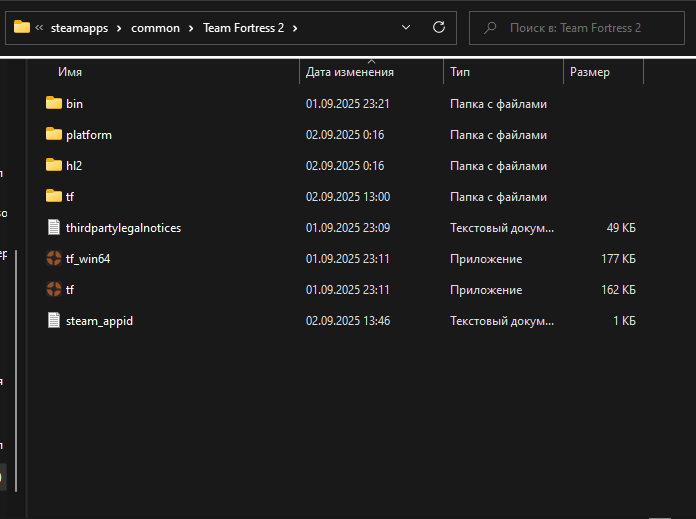Click the 1 КБ size cell
The height and width of the screenshot is (519, 696).
(624, 321)
